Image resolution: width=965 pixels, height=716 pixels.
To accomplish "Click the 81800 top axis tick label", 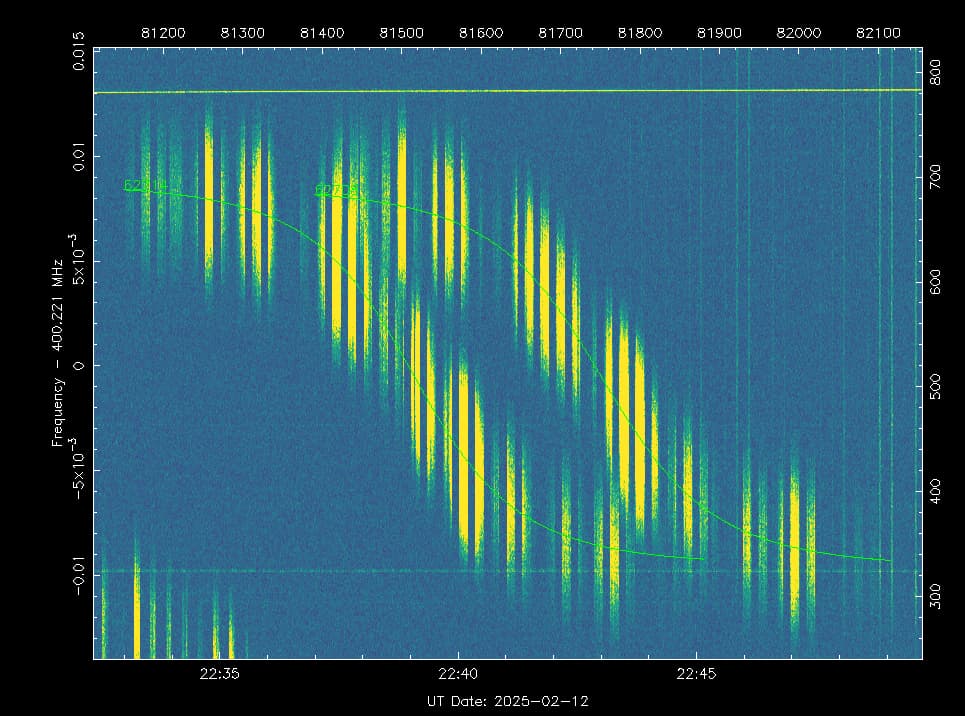I will pos(639,32).
